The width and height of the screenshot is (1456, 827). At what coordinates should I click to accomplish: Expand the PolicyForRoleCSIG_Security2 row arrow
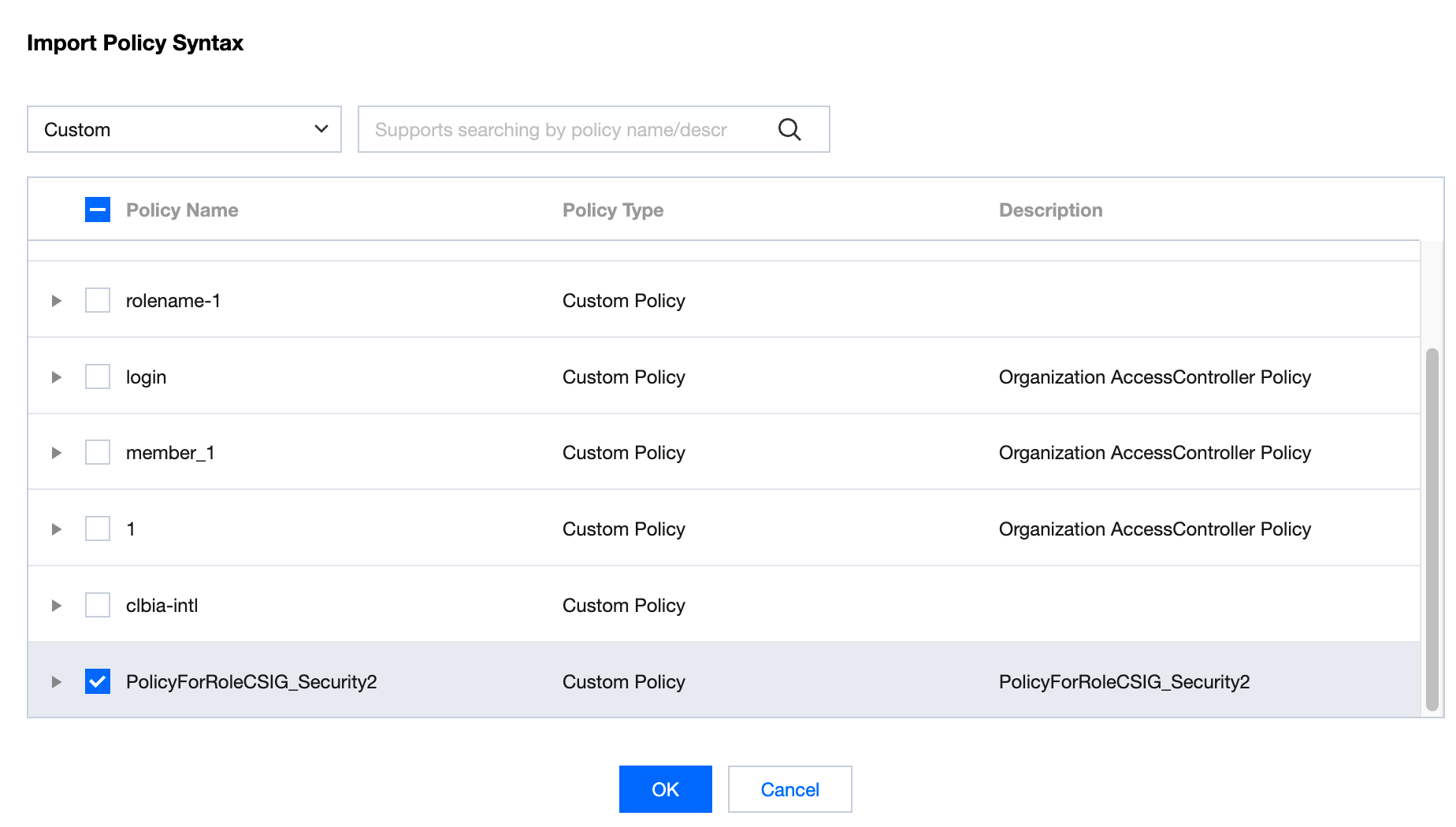pyautogui.click(x=57, y=682)
